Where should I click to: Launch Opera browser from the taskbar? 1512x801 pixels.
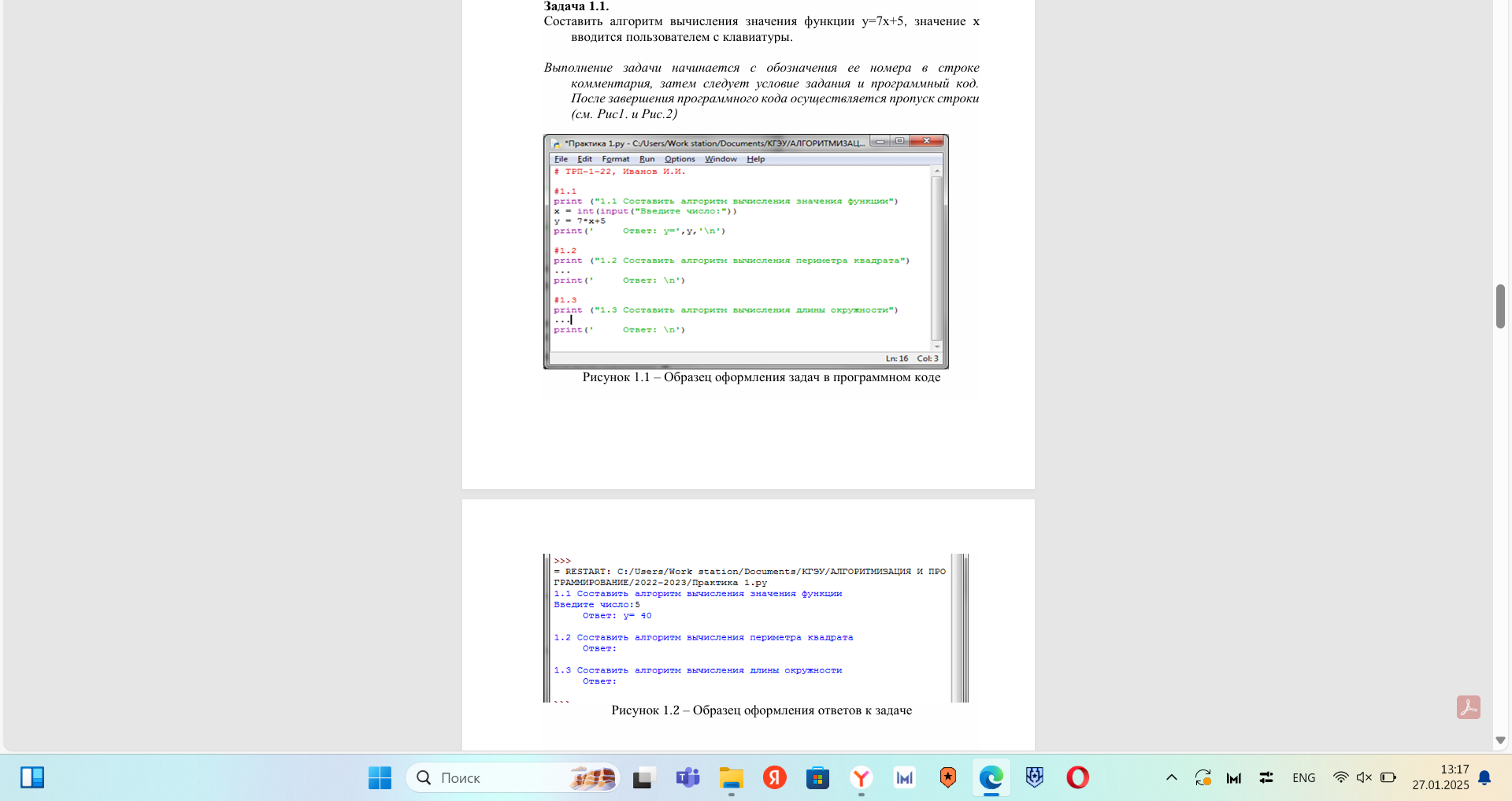click(x=1078, y=778)
